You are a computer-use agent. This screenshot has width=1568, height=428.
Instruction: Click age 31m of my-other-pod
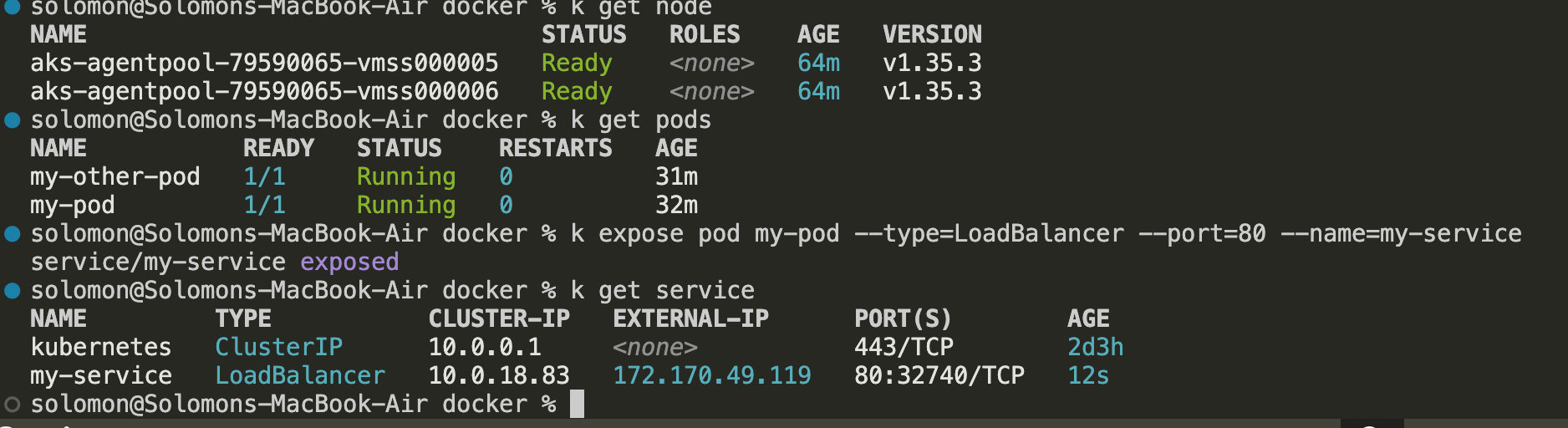pos(676,176)
